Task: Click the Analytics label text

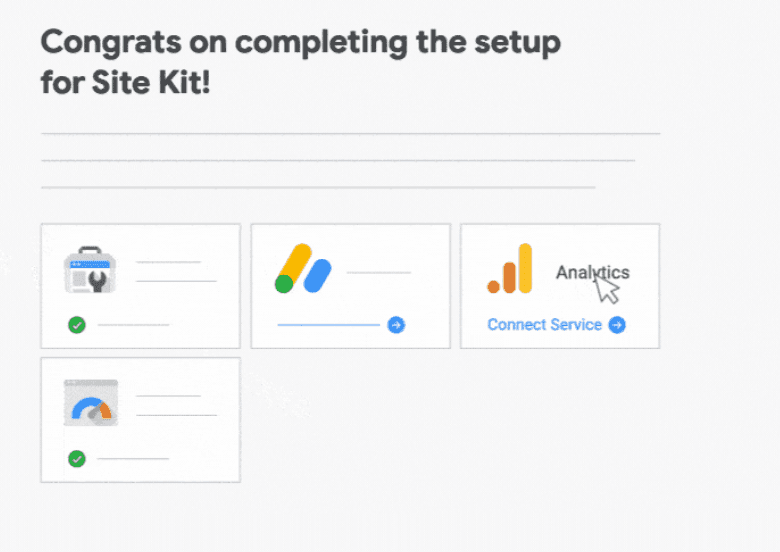Action: pos(592,273)
